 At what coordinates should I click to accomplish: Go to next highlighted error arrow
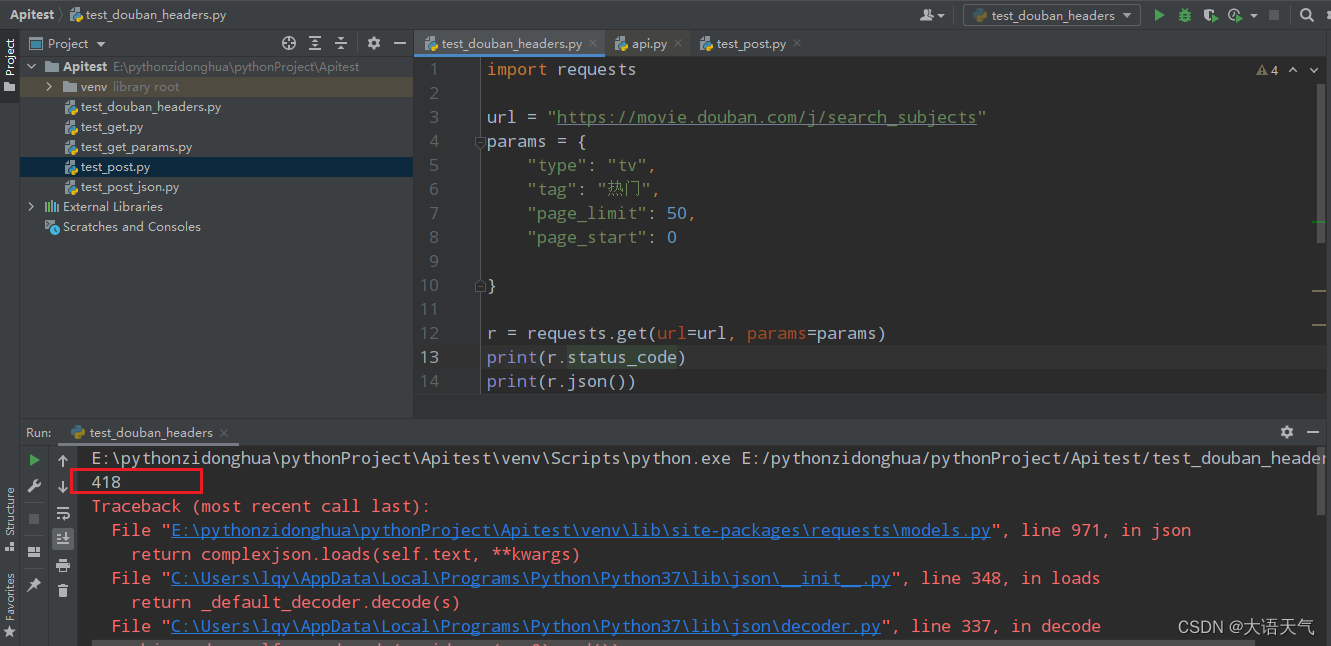(x=1314, y=70)
